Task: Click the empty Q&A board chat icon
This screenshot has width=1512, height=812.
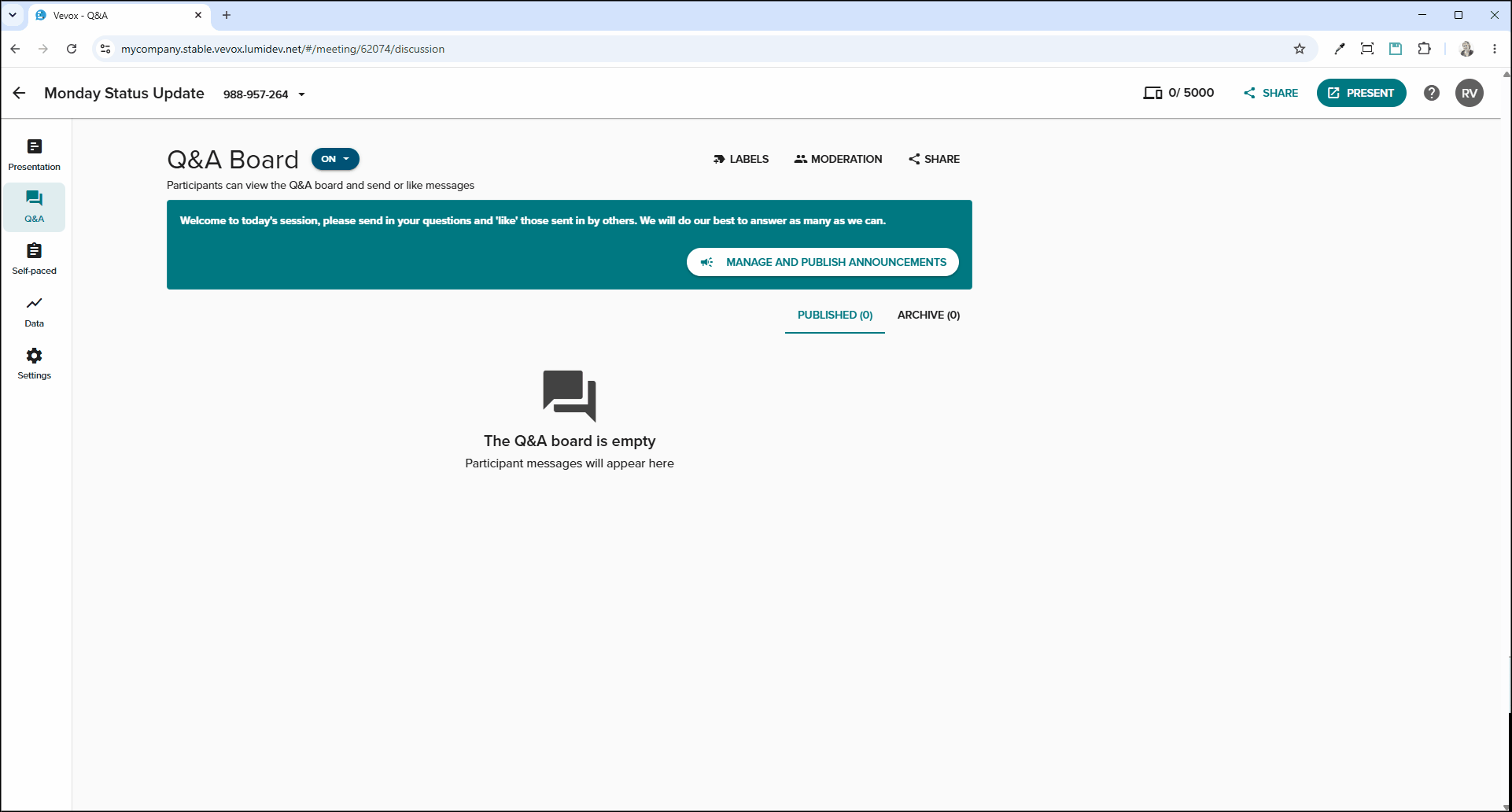Action: (x=570, y=395)
